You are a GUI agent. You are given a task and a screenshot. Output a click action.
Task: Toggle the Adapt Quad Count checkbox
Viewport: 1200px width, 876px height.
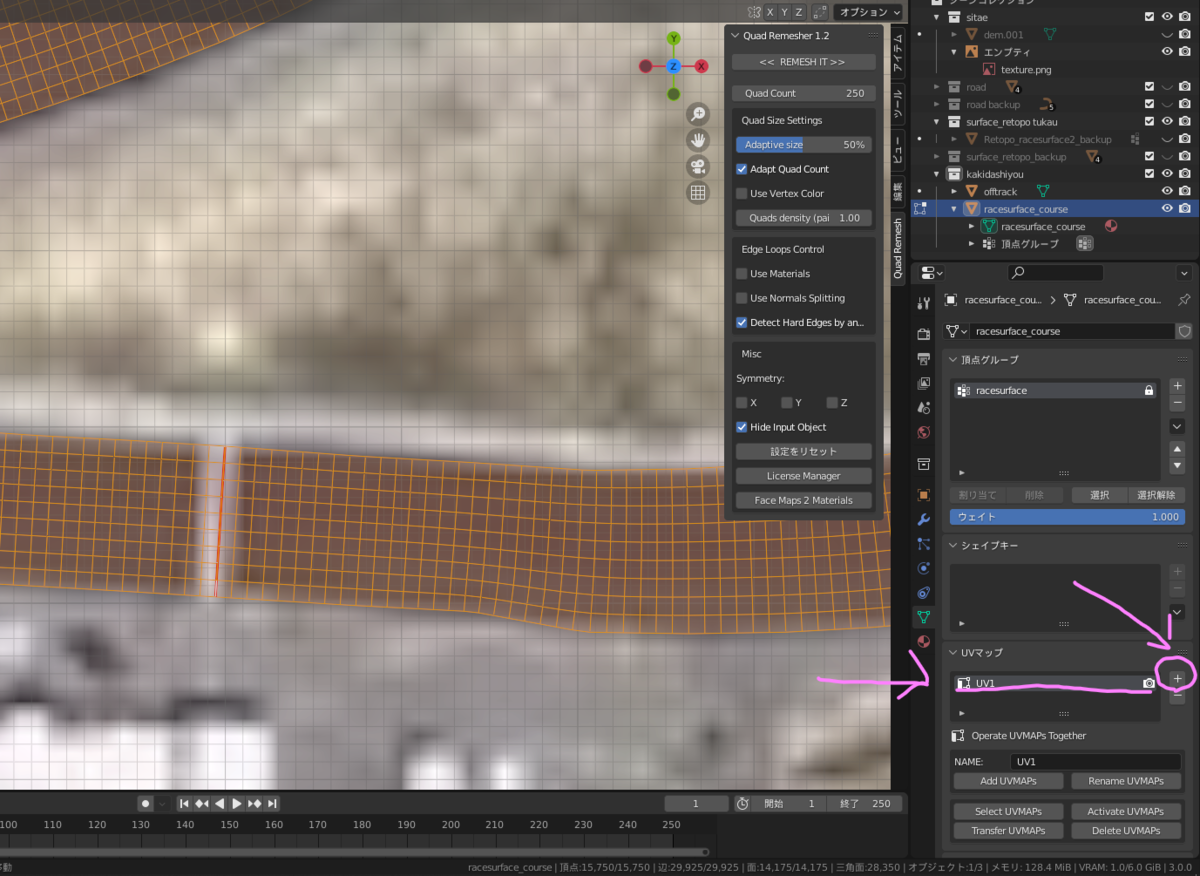742,169
